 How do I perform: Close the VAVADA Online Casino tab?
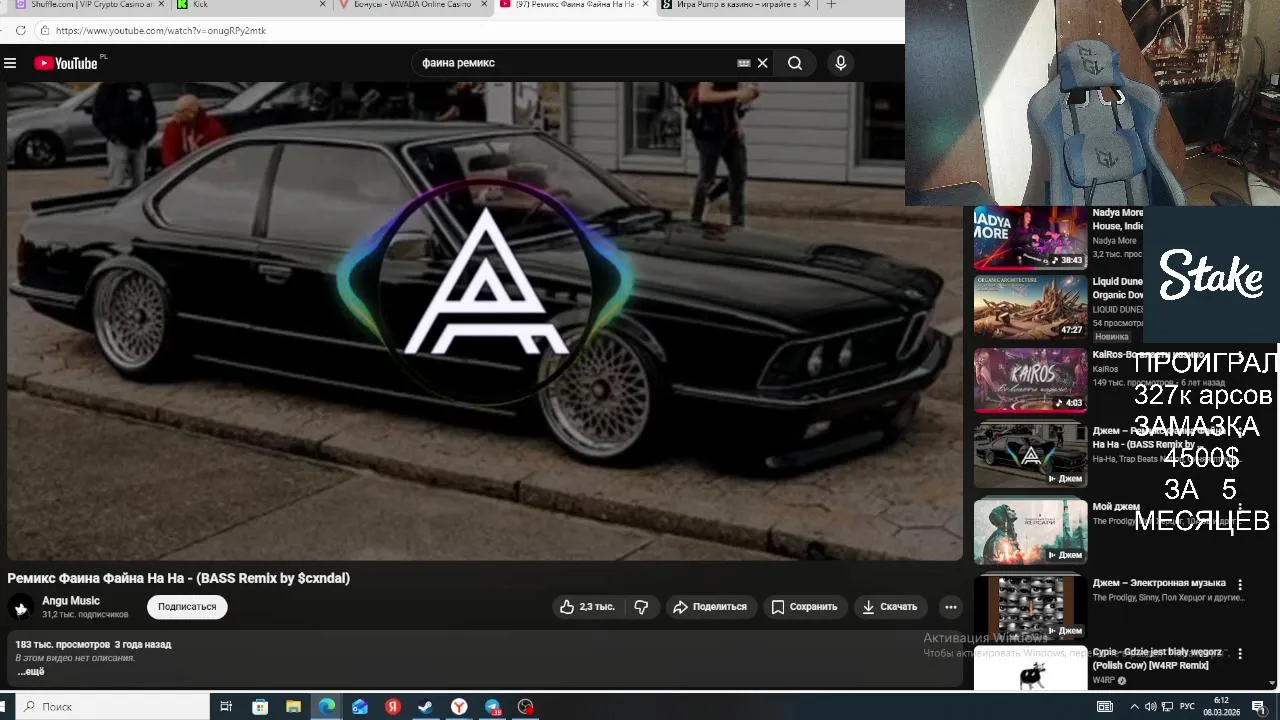click(x=485, y=5)
